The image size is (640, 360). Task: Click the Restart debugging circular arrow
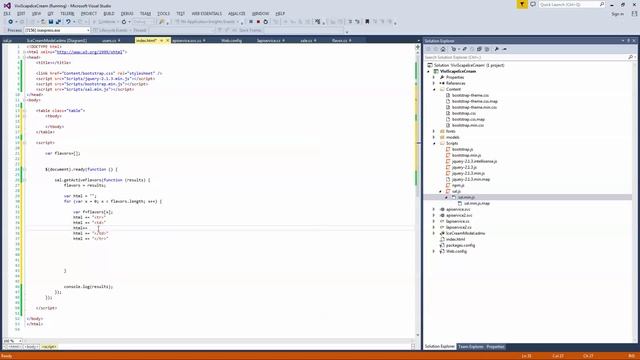coord(266,22)
